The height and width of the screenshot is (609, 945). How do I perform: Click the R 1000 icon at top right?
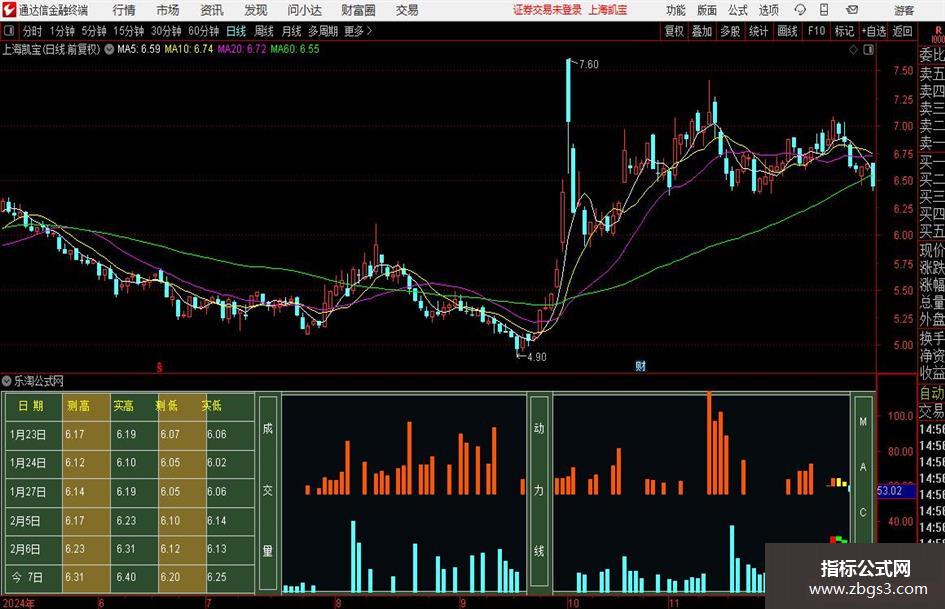tap(938, 34)
